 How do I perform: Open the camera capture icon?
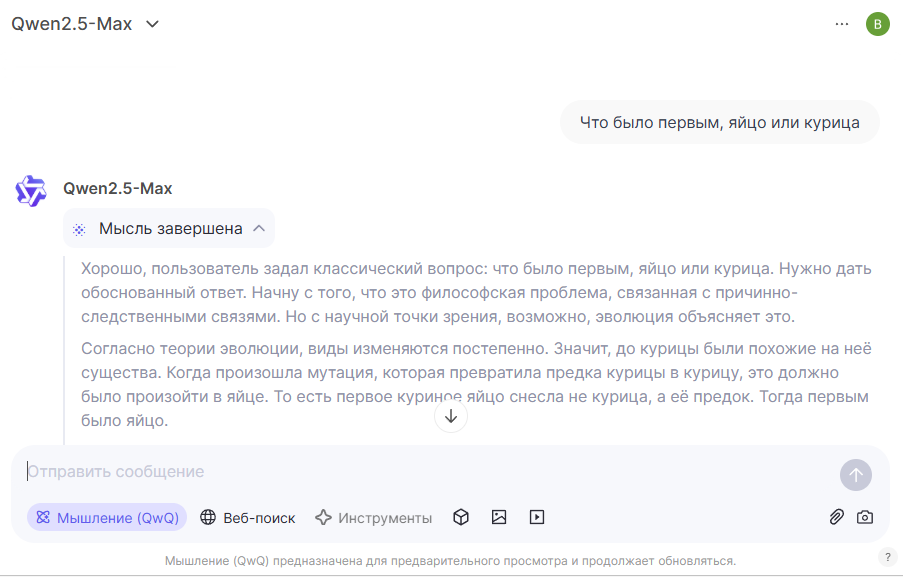click(865, 517)
